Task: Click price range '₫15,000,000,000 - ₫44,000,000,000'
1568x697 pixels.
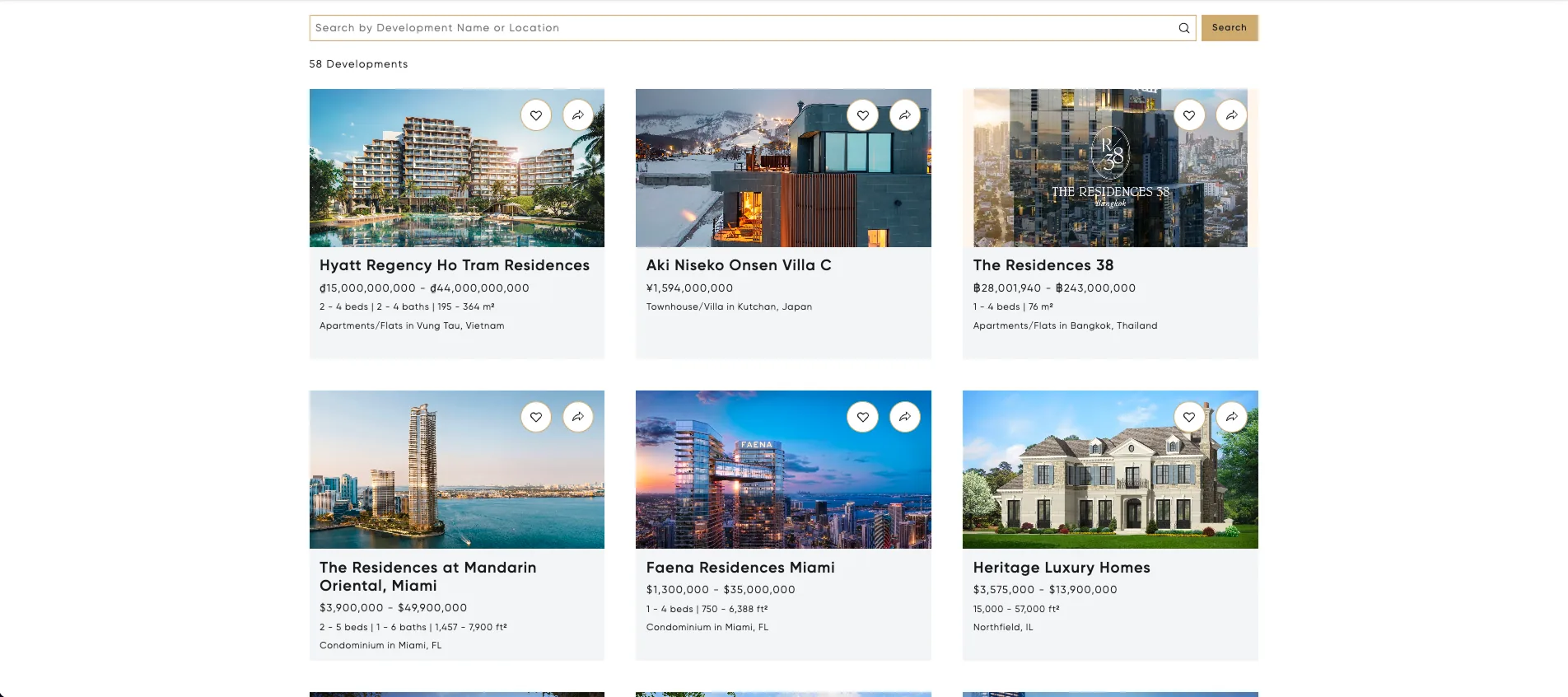Action: pyautogui.click(x=424, y=288)
